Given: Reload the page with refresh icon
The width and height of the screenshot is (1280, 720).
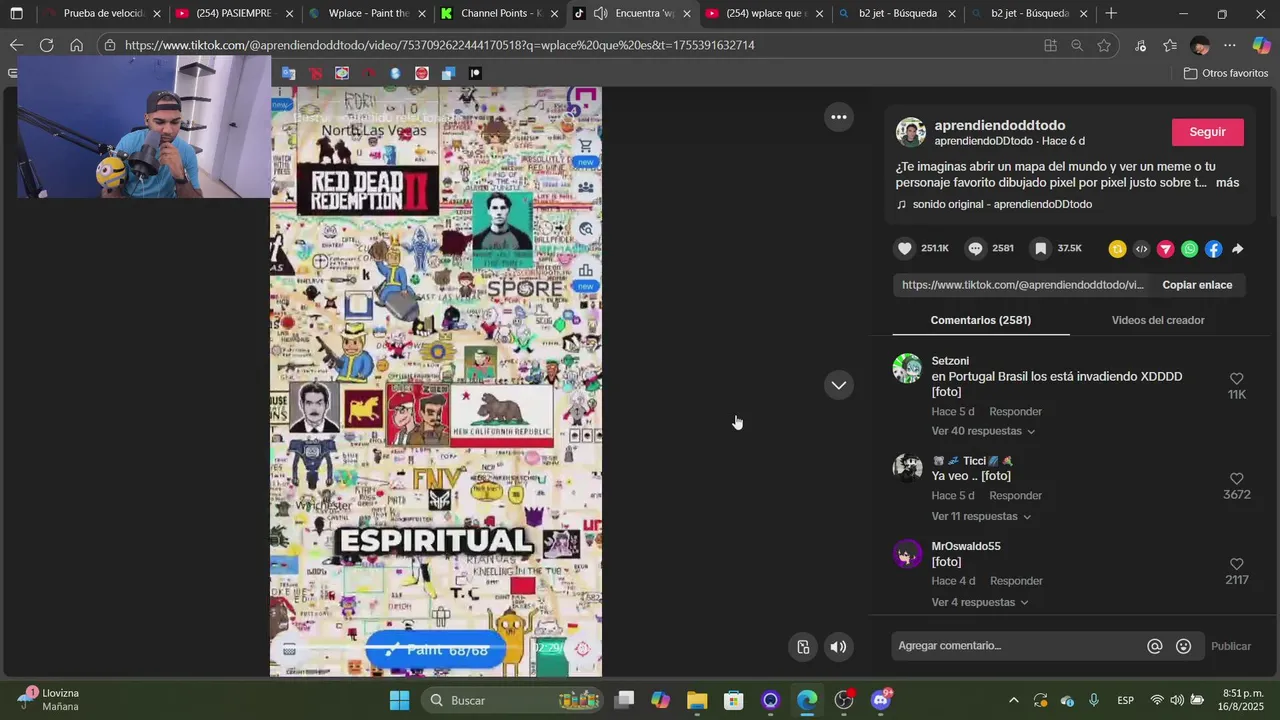Looking at the screenshot, I should tap(46, 45).
